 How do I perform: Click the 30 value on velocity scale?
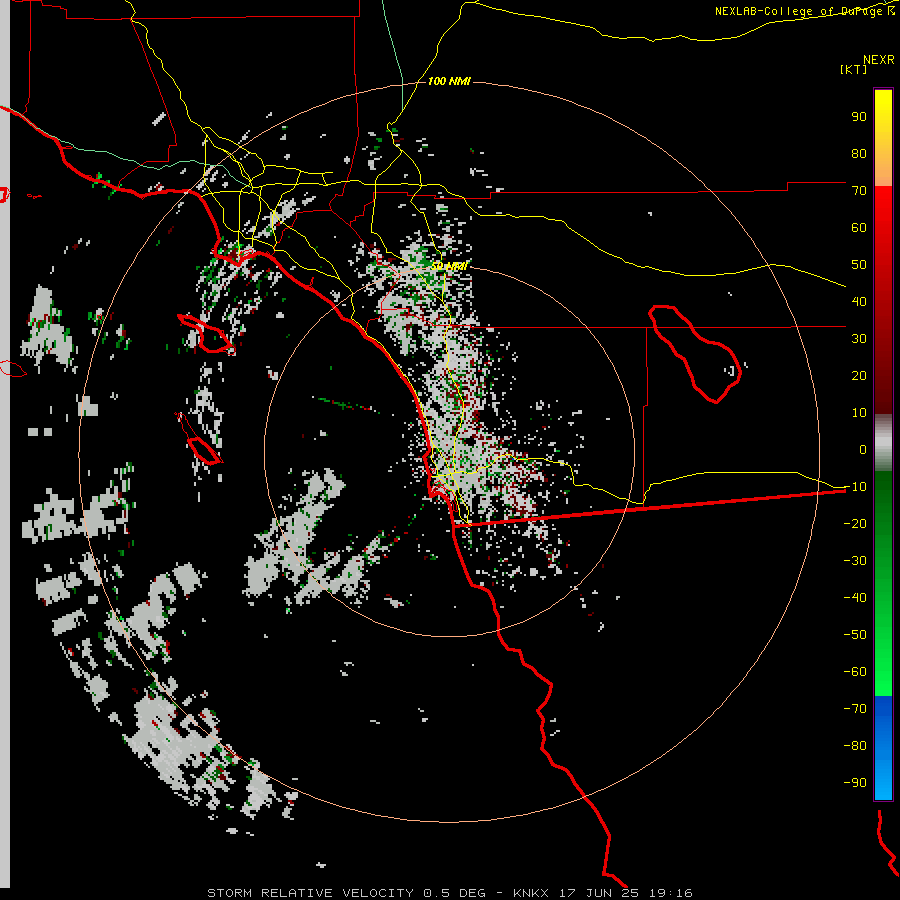[859, 339]
